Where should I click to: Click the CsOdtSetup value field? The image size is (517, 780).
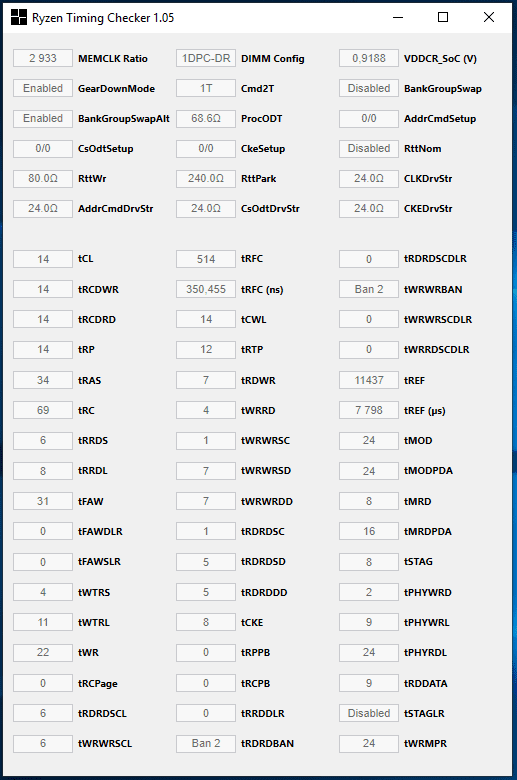tap(43, 148)
